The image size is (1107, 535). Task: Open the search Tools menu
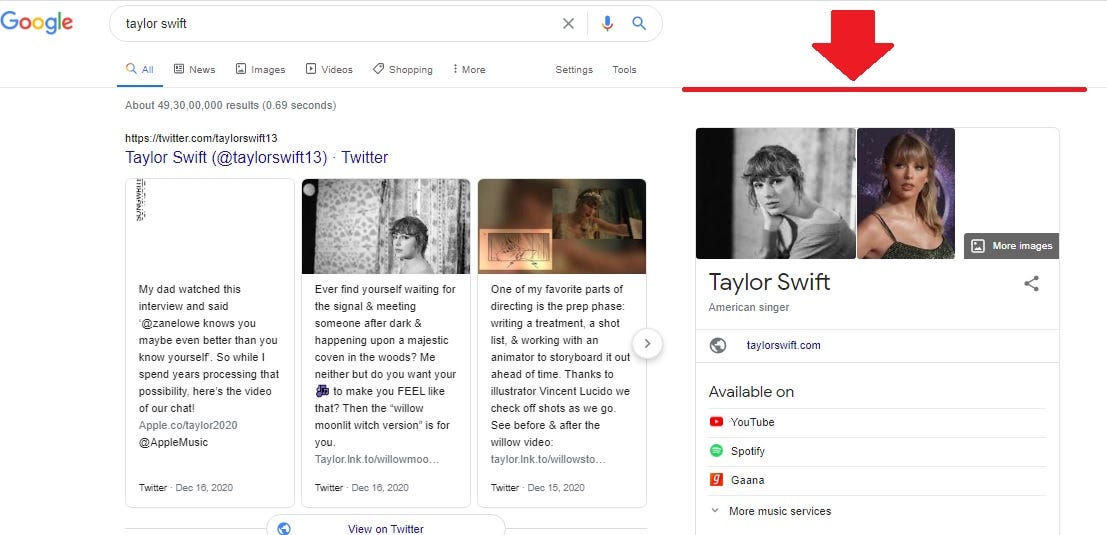pos(624,69)
